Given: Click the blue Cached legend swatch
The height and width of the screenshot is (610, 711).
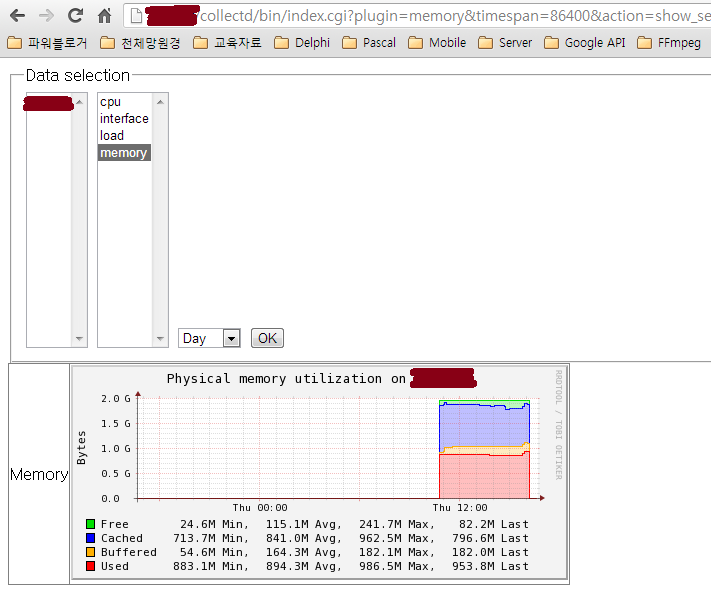Looking at the screenshot, I should point(90,538).
